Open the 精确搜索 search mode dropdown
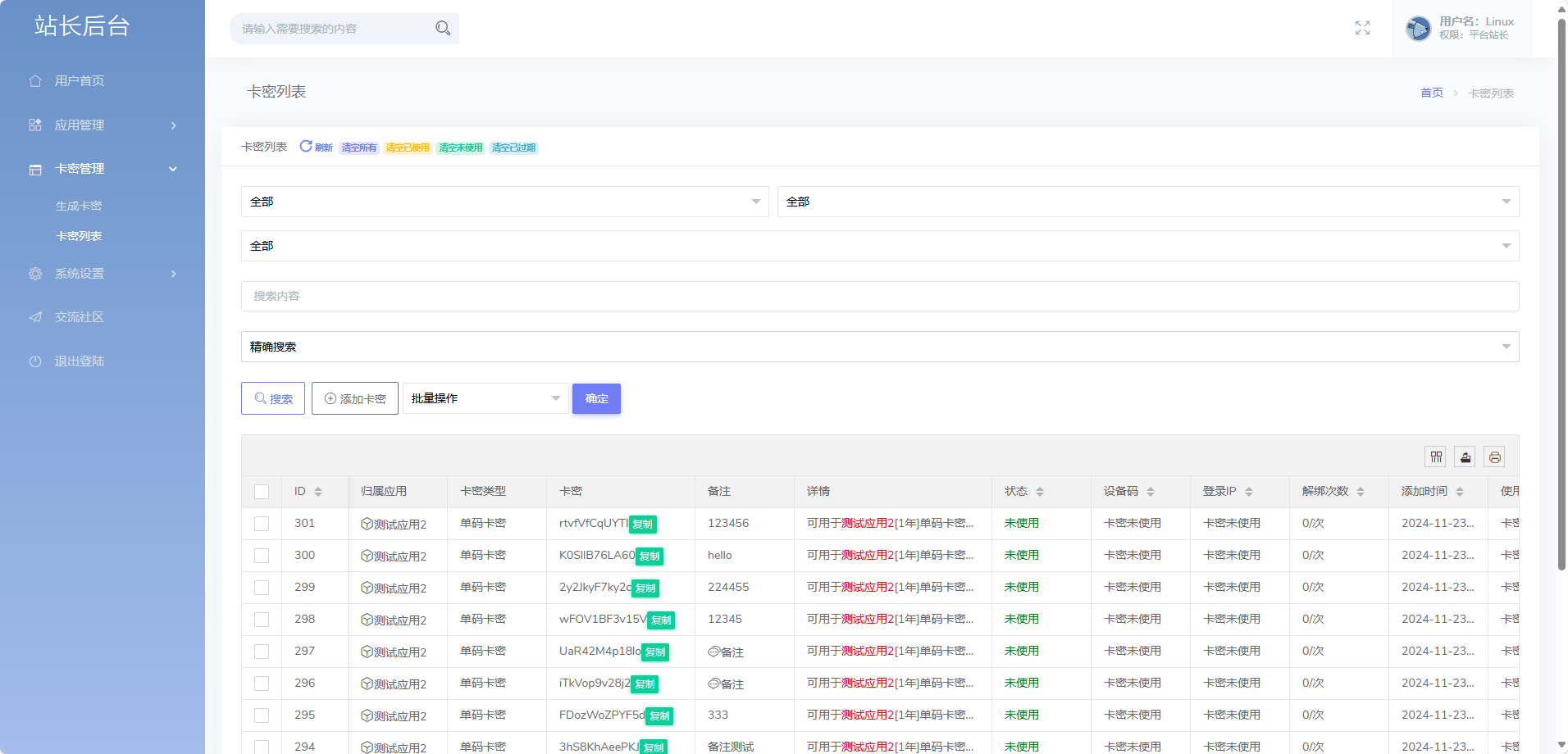 [880, 347]
